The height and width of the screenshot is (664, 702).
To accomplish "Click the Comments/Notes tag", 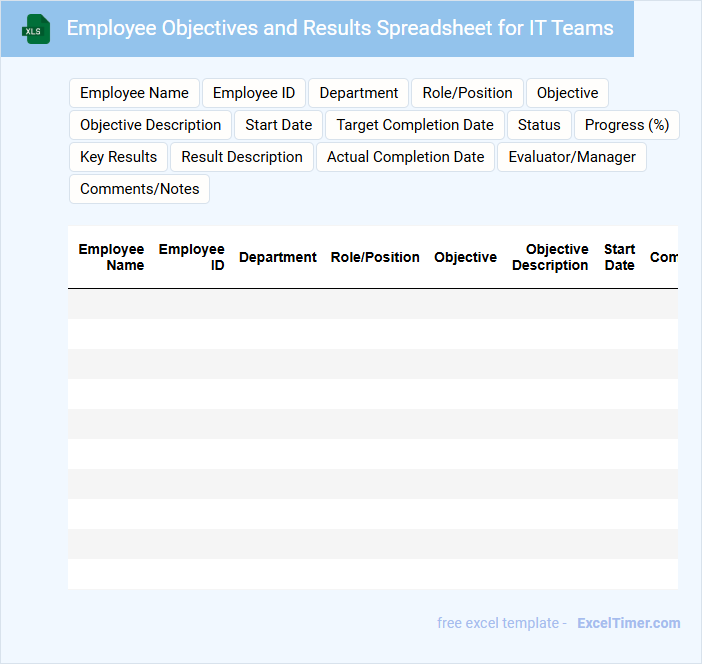I will [x=140, y=189].
